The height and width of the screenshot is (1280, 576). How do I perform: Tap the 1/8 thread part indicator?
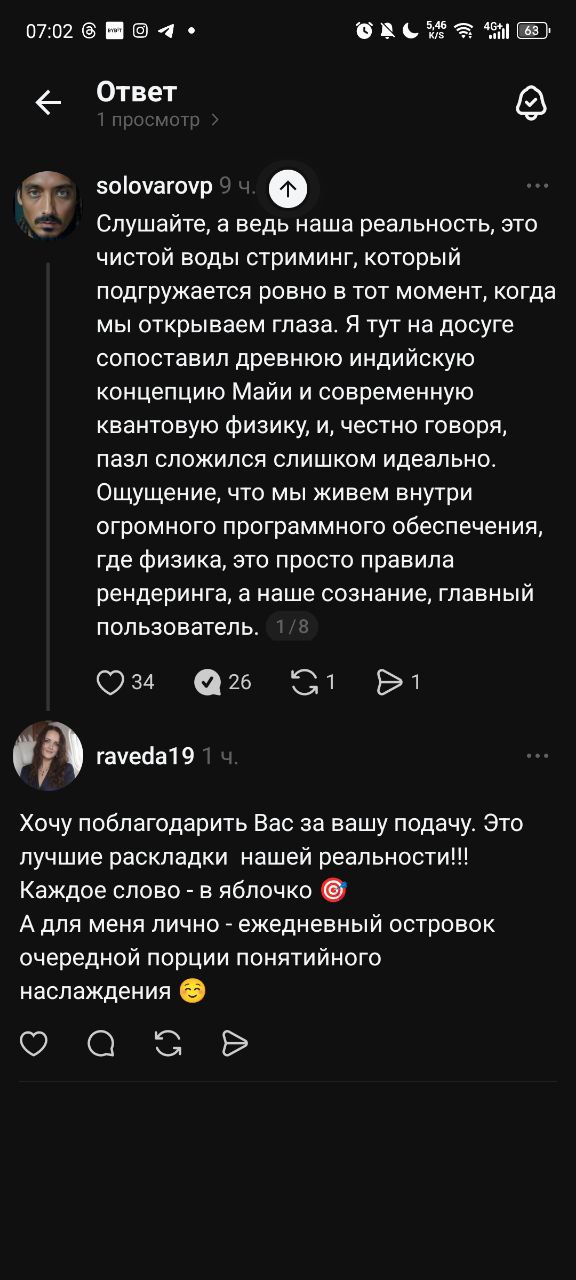pos(292,627)
